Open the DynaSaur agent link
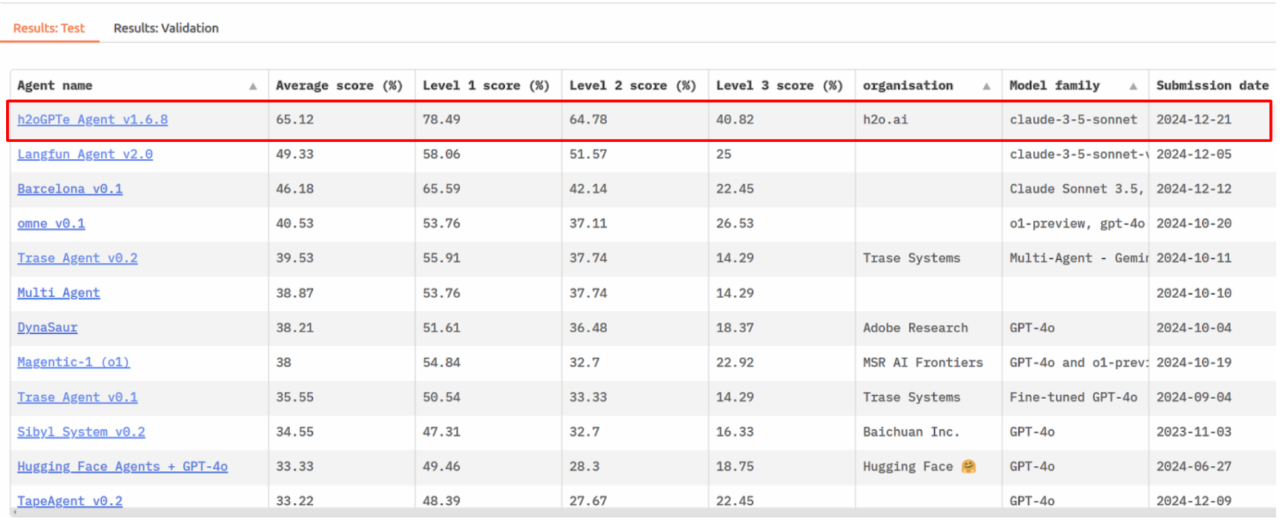Screen dimensions: 1280x520 47,328
